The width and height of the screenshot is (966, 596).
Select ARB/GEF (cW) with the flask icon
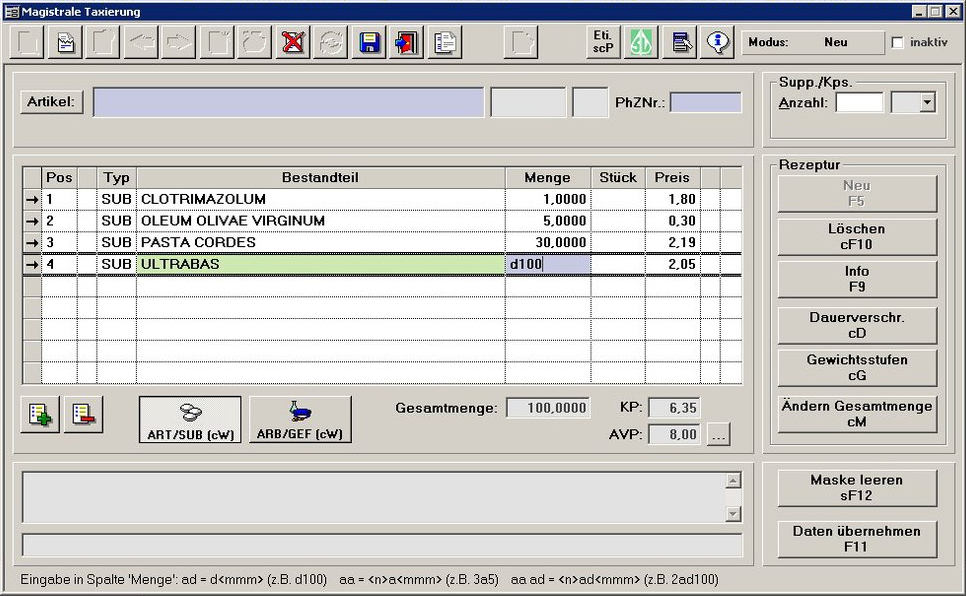[299, 419]
